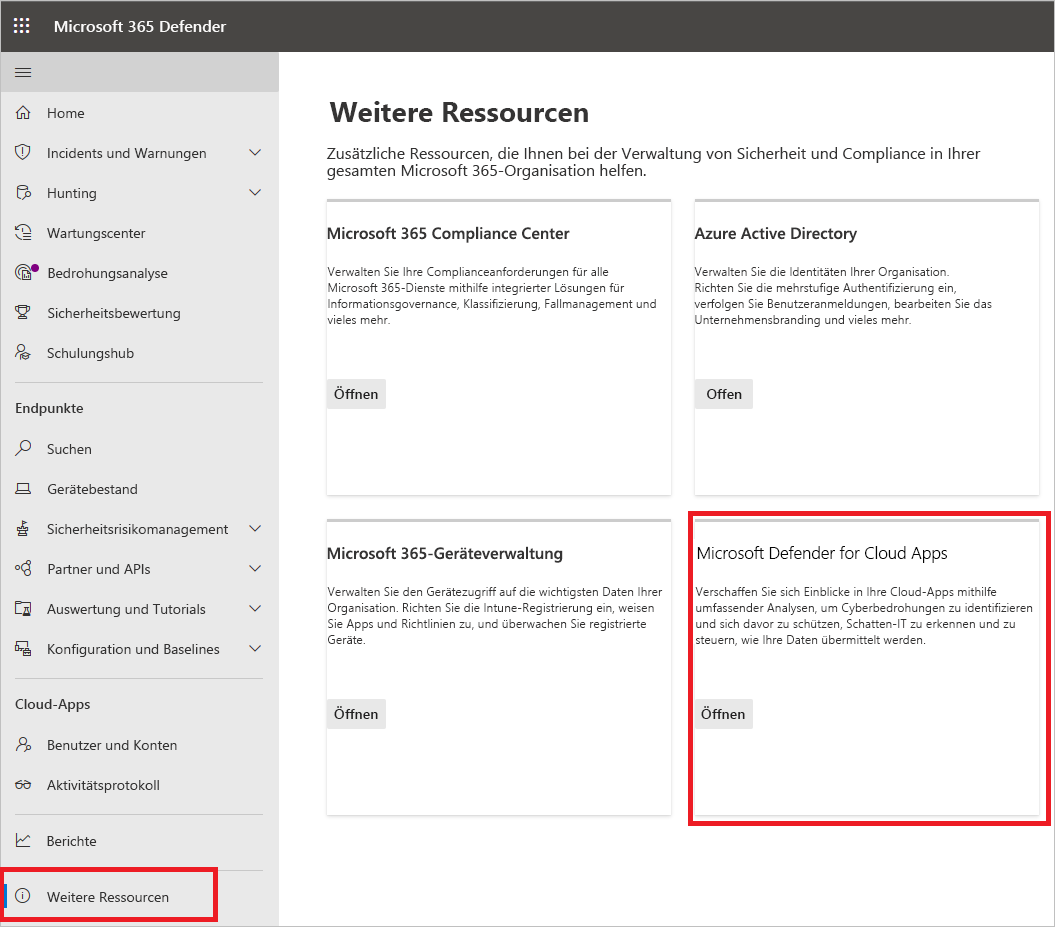Expand Incidents und Warnungen chevron

pyautogui.click(x=255, y=153)
